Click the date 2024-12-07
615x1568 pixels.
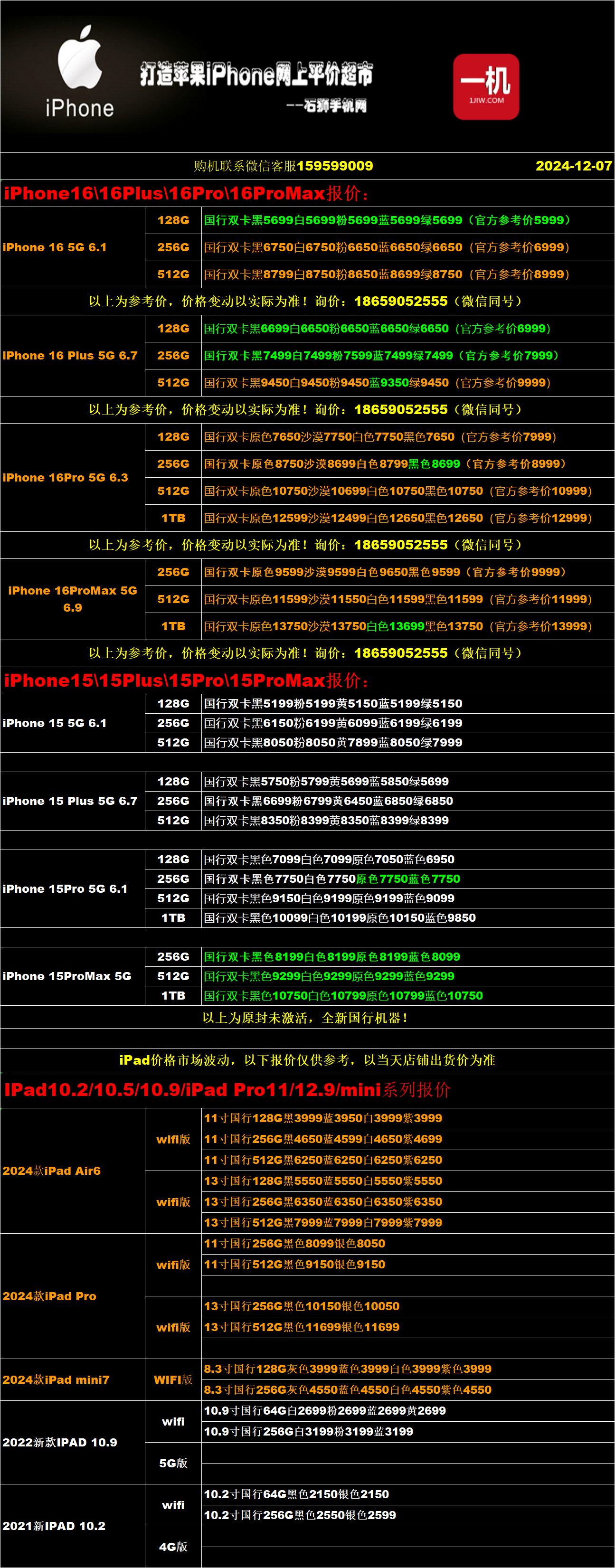point(574,166)
